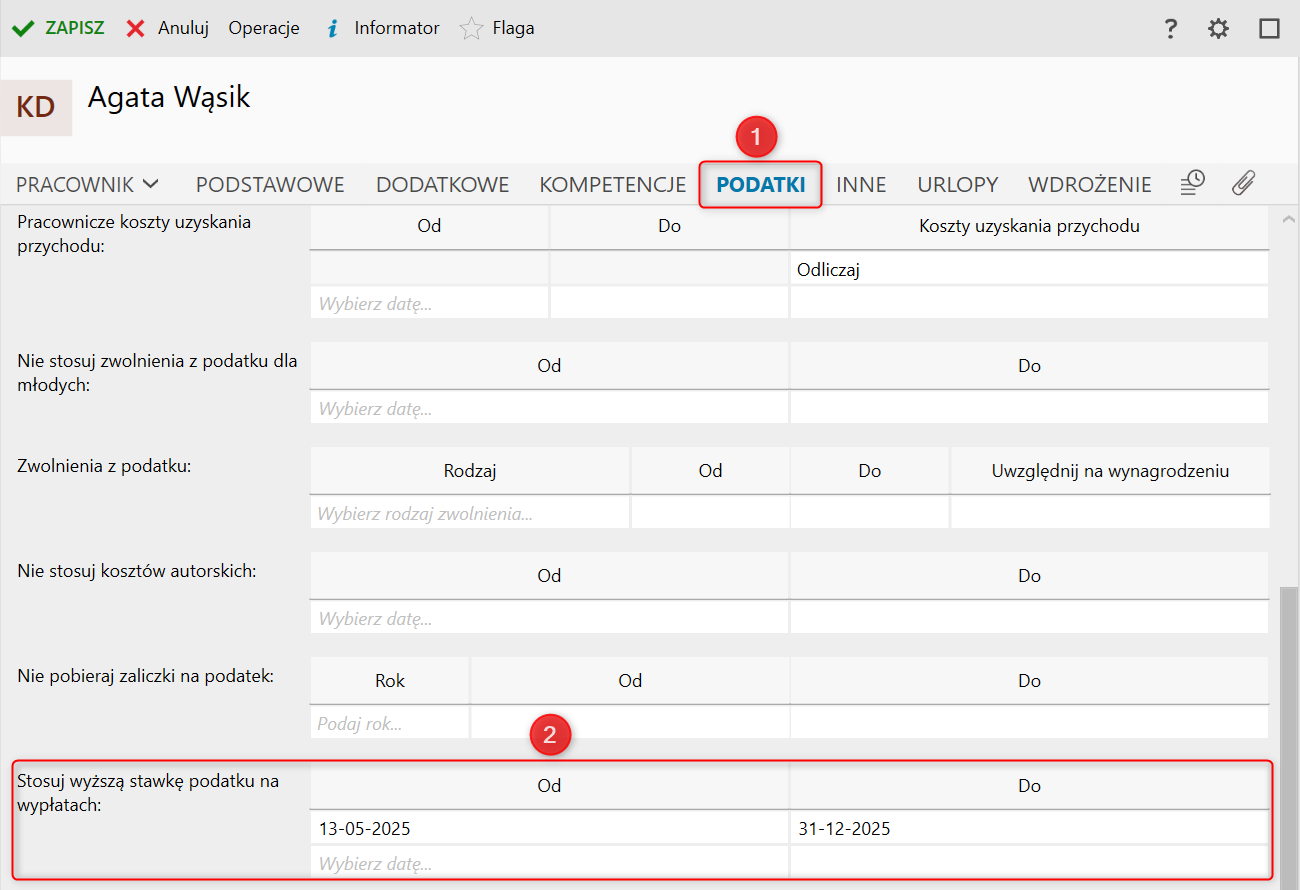Open the Wybierz rodzaj zwolnienia selector

click(x=470, y=513)
